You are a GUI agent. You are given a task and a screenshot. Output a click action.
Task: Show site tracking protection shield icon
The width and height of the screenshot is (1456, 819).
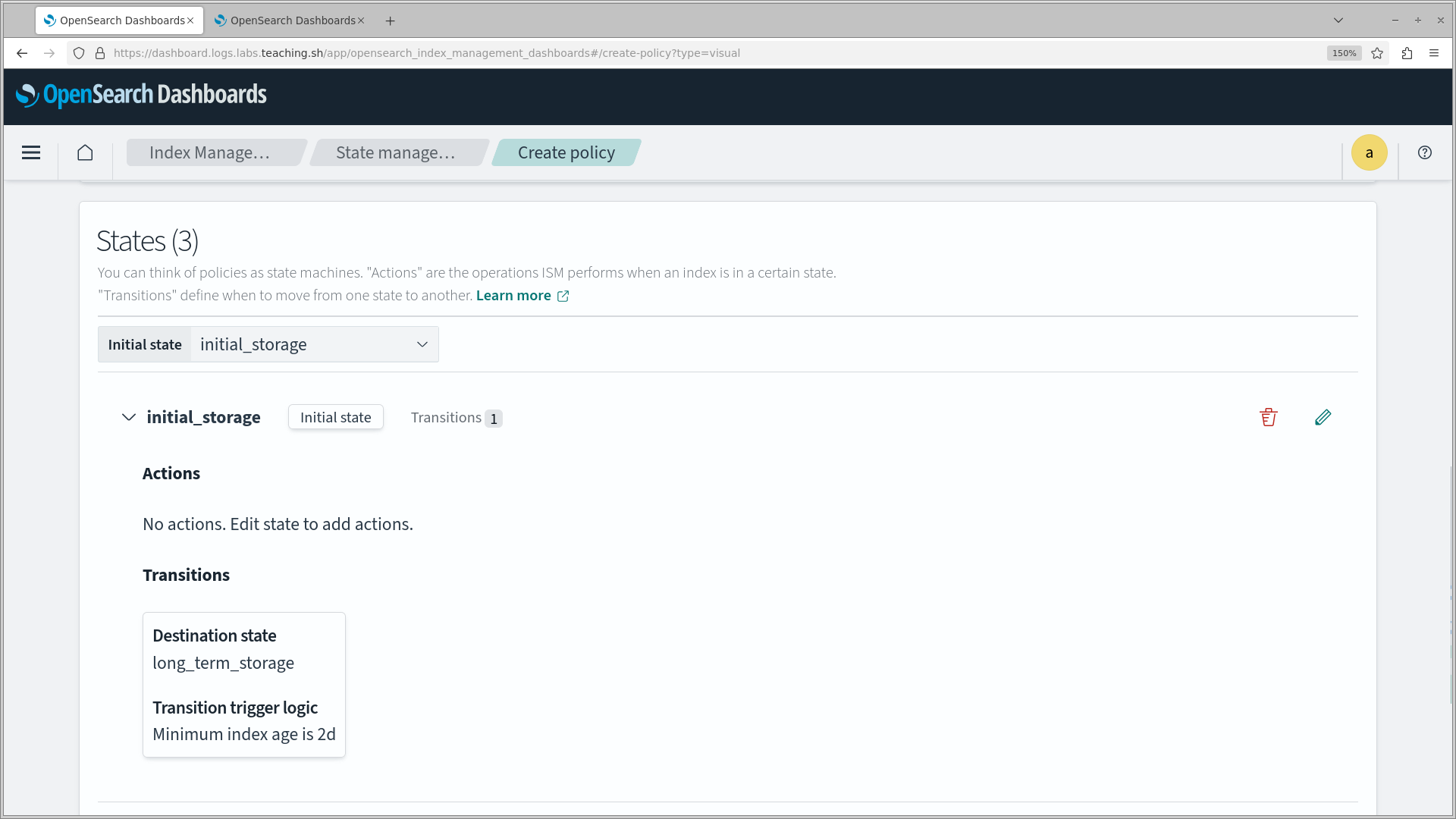pos(79,53)
